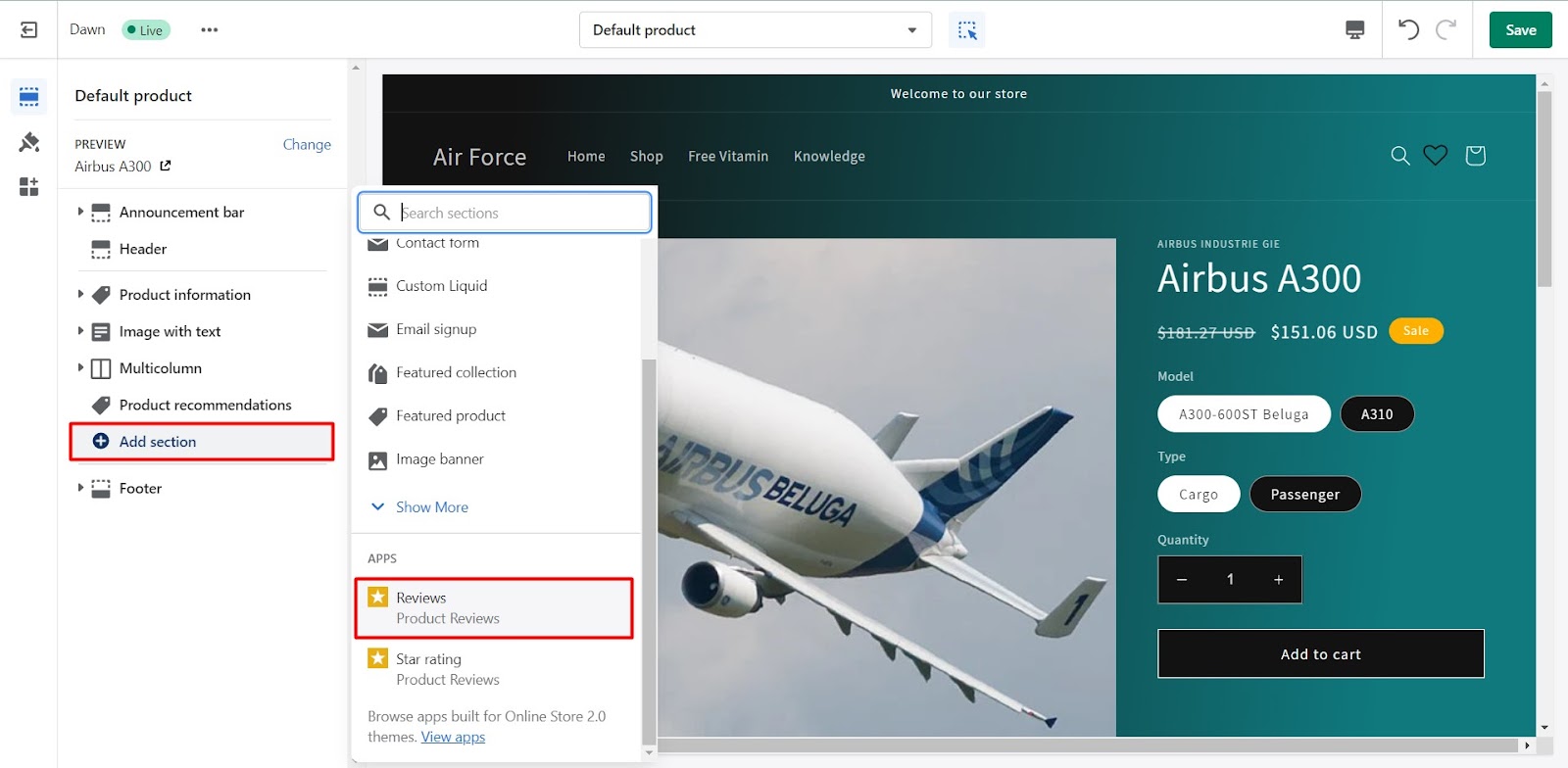Open the View apps link

(x=453, y=738)
